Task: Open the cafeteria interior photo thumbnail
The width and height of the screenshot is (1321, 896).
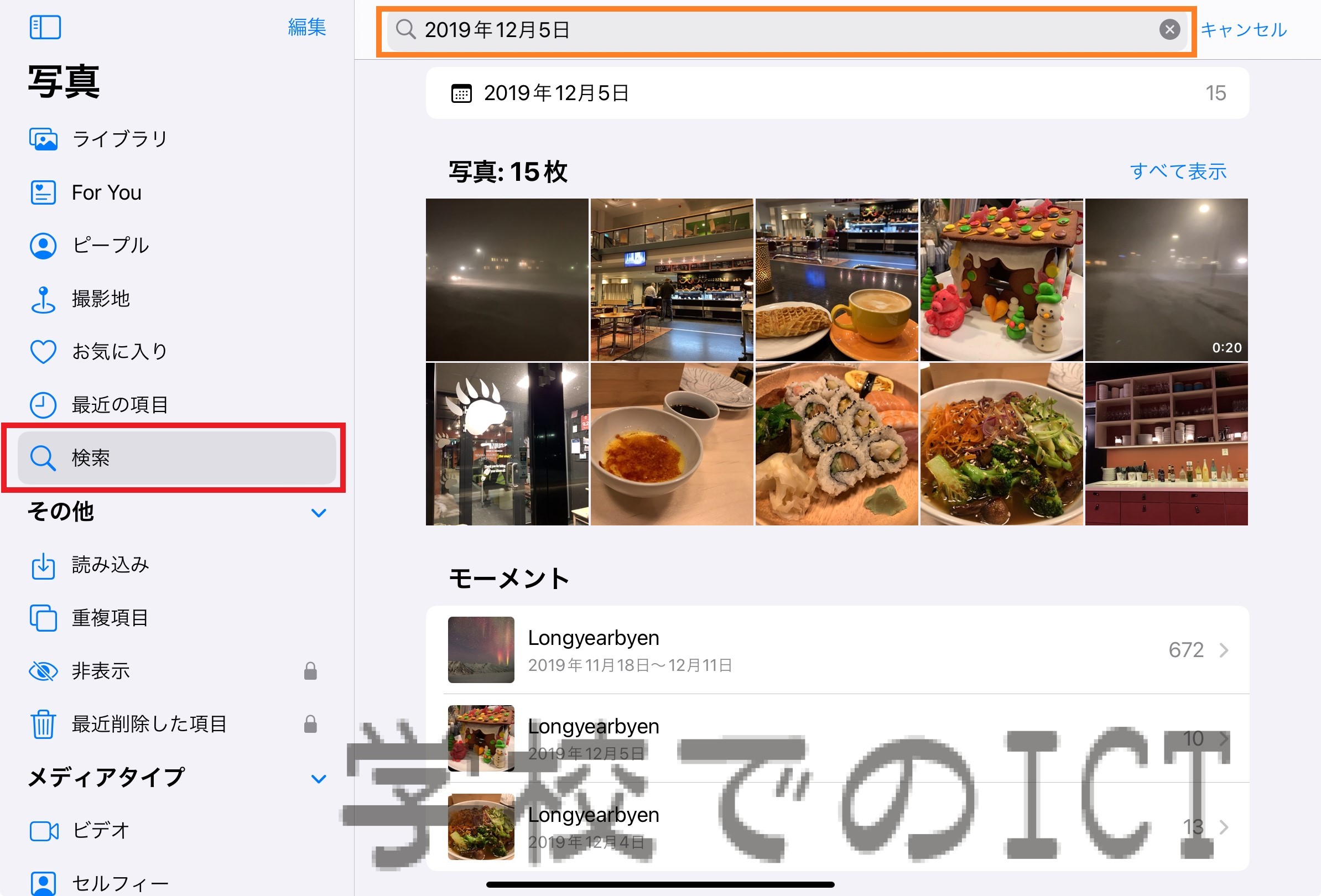Action: coord(672,279)
